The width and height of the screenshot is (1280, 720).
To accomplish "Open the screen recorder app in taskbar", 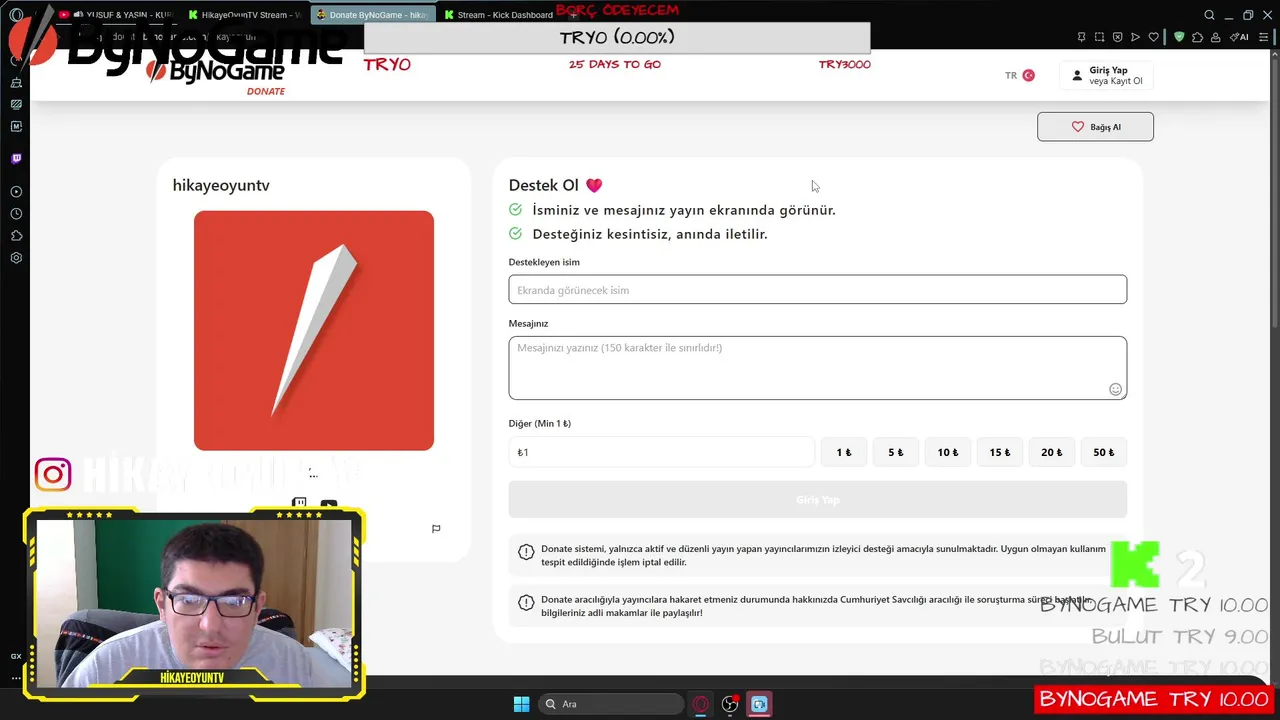I will (x=759, y=704).
